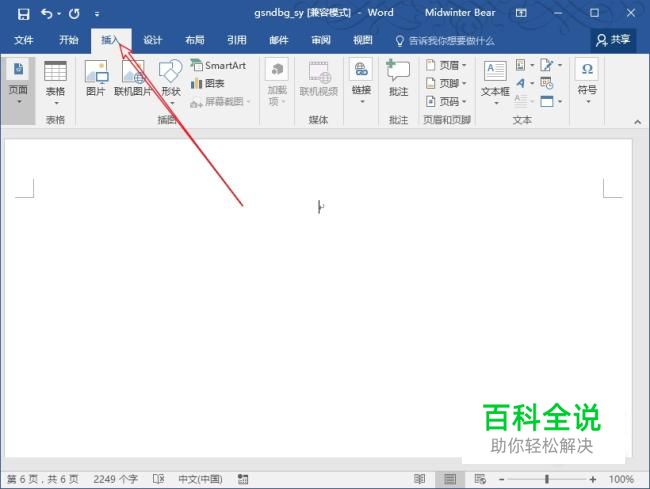Redo via the circular arrow icon
The image size is (650, 489).
[x=74, y=14]
